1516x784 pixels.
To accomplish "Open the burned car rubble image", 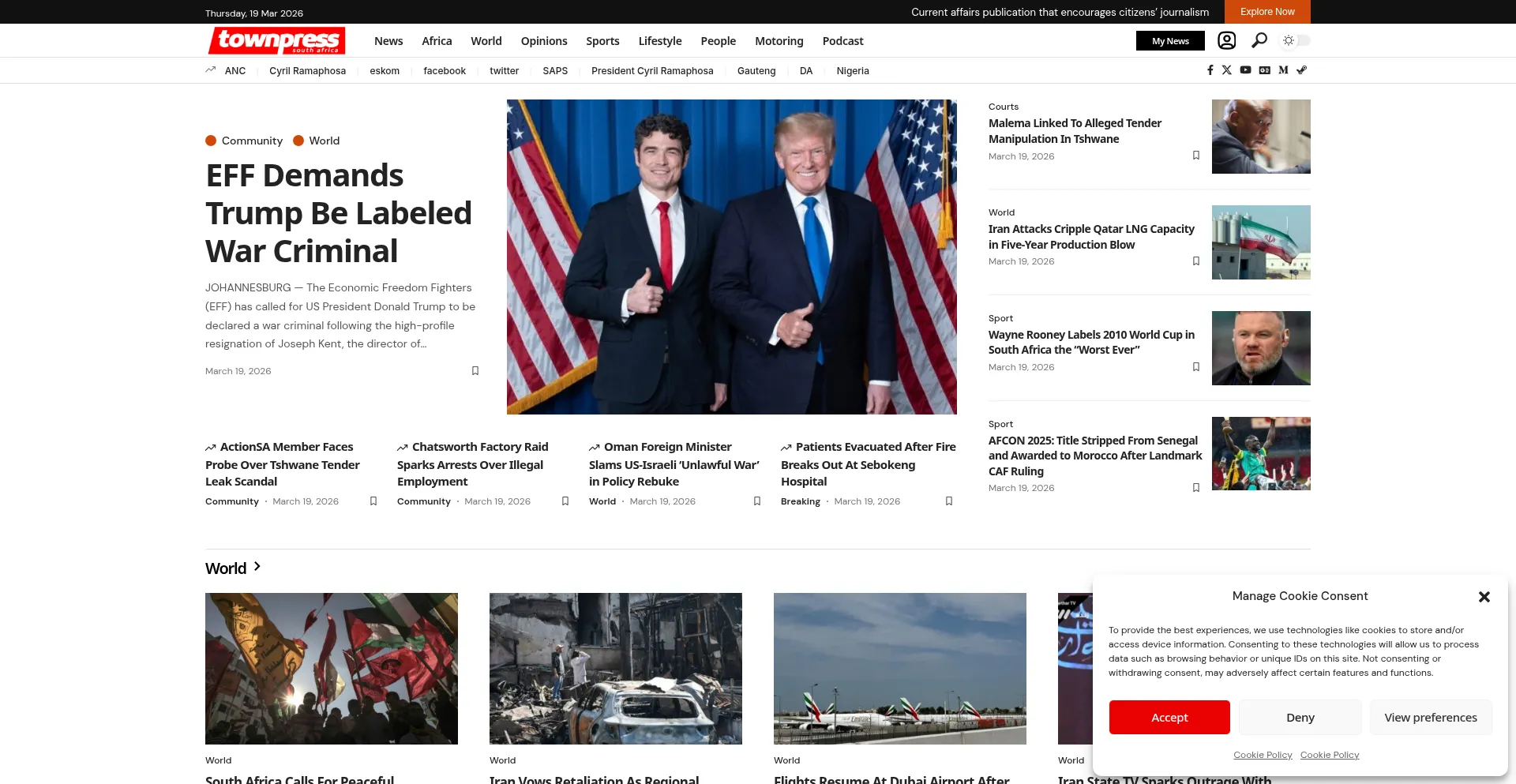I will [616, 669].
